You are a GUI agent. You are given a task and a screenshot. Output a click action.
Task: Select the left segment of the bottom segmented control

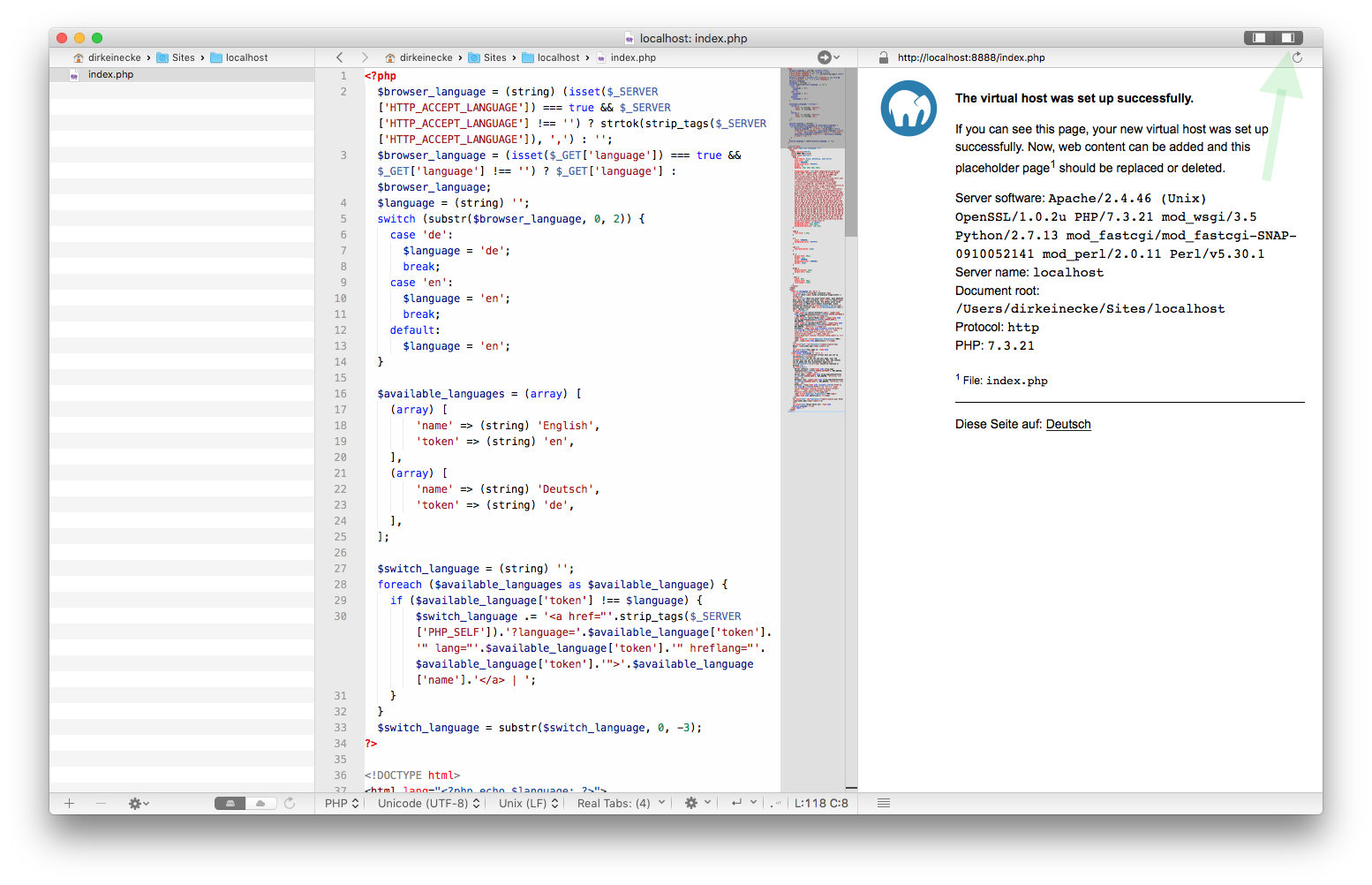pyautogui.click(x=230, y=803)
